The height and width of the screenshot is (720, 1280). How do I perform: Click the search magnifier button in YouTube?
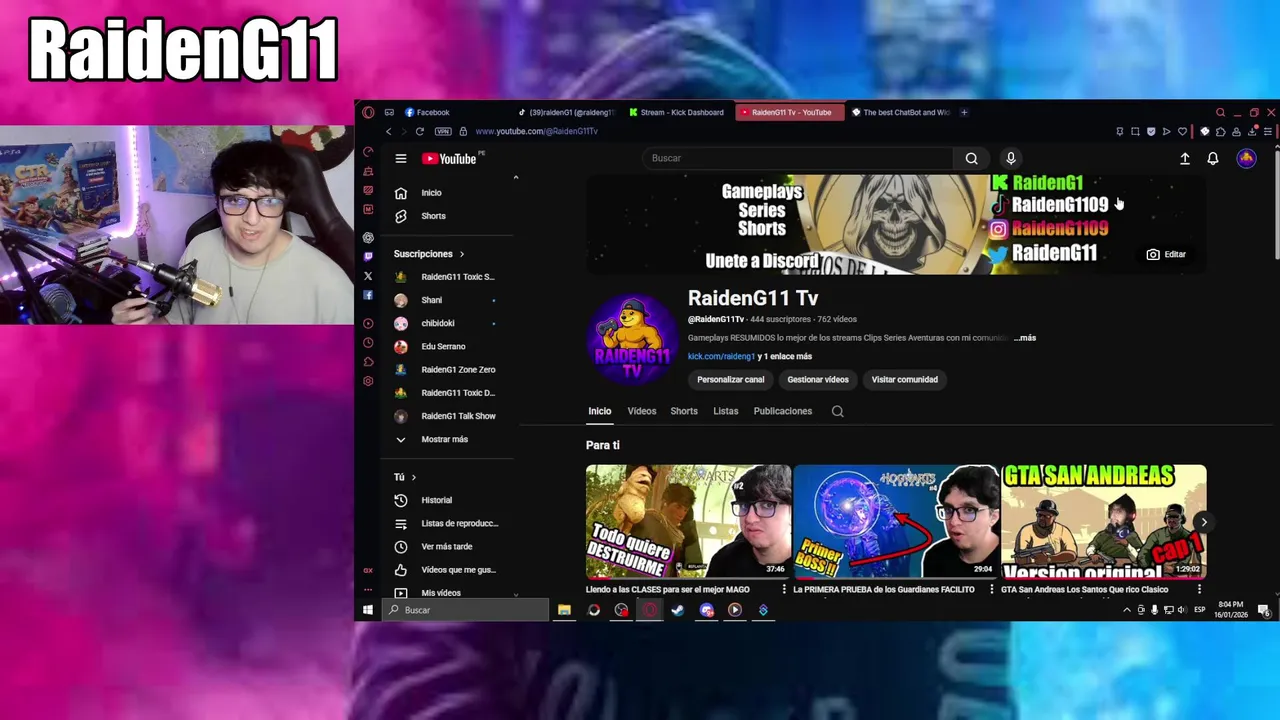971,158
